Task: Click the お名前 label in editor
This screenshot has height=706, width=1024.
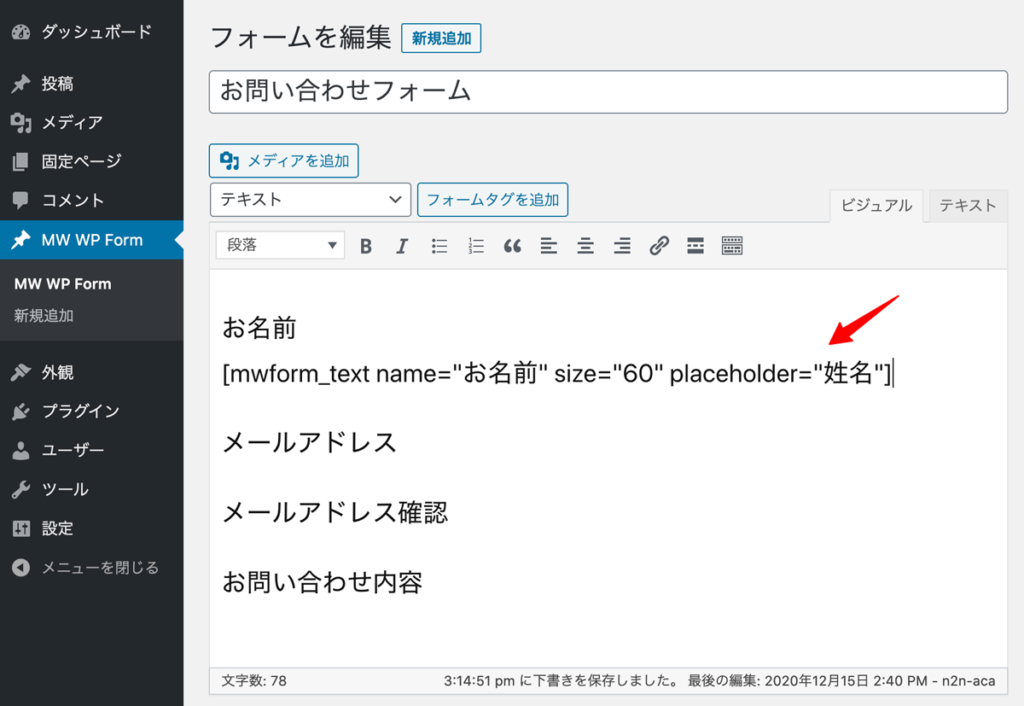Action: [x=259, y=328]
